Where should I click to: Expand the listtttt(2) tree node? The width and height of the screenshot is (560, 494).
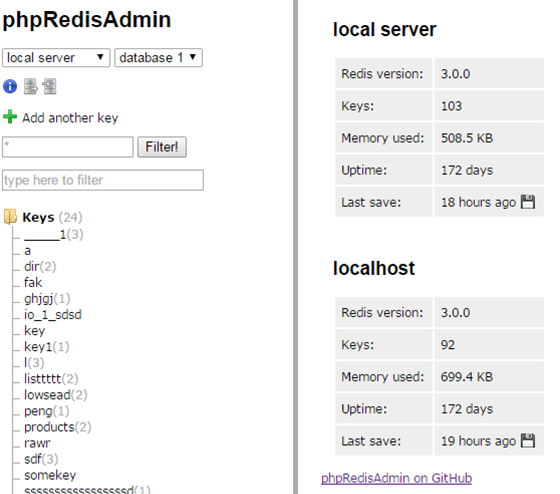(51, 379)
